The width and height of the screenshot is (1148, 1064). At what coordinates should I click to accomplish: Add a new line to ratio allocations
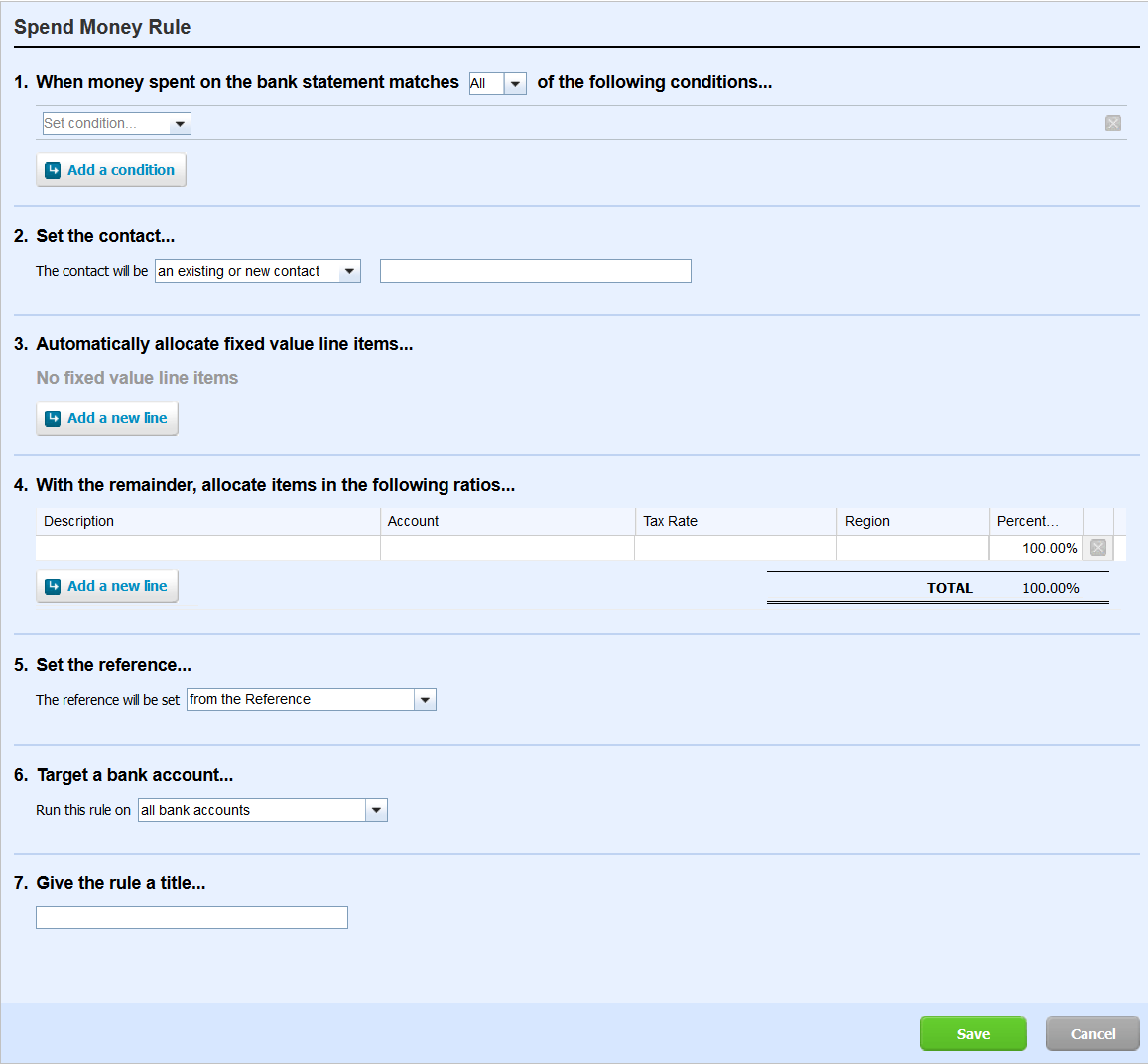tap(107, 586)
